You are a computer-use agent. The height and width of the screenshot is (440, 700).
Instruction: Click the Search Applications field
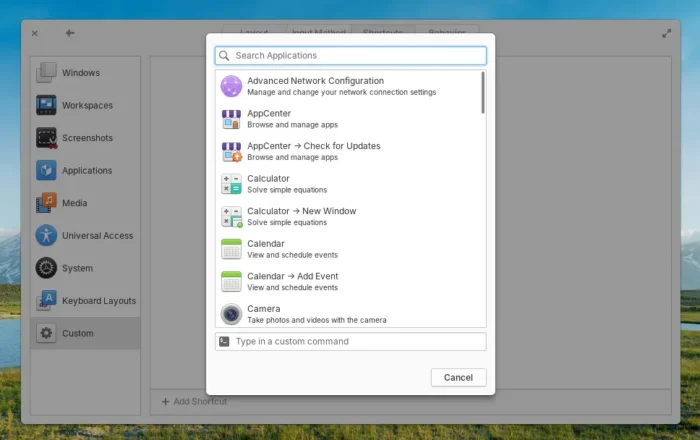click(x=350, y=55)
